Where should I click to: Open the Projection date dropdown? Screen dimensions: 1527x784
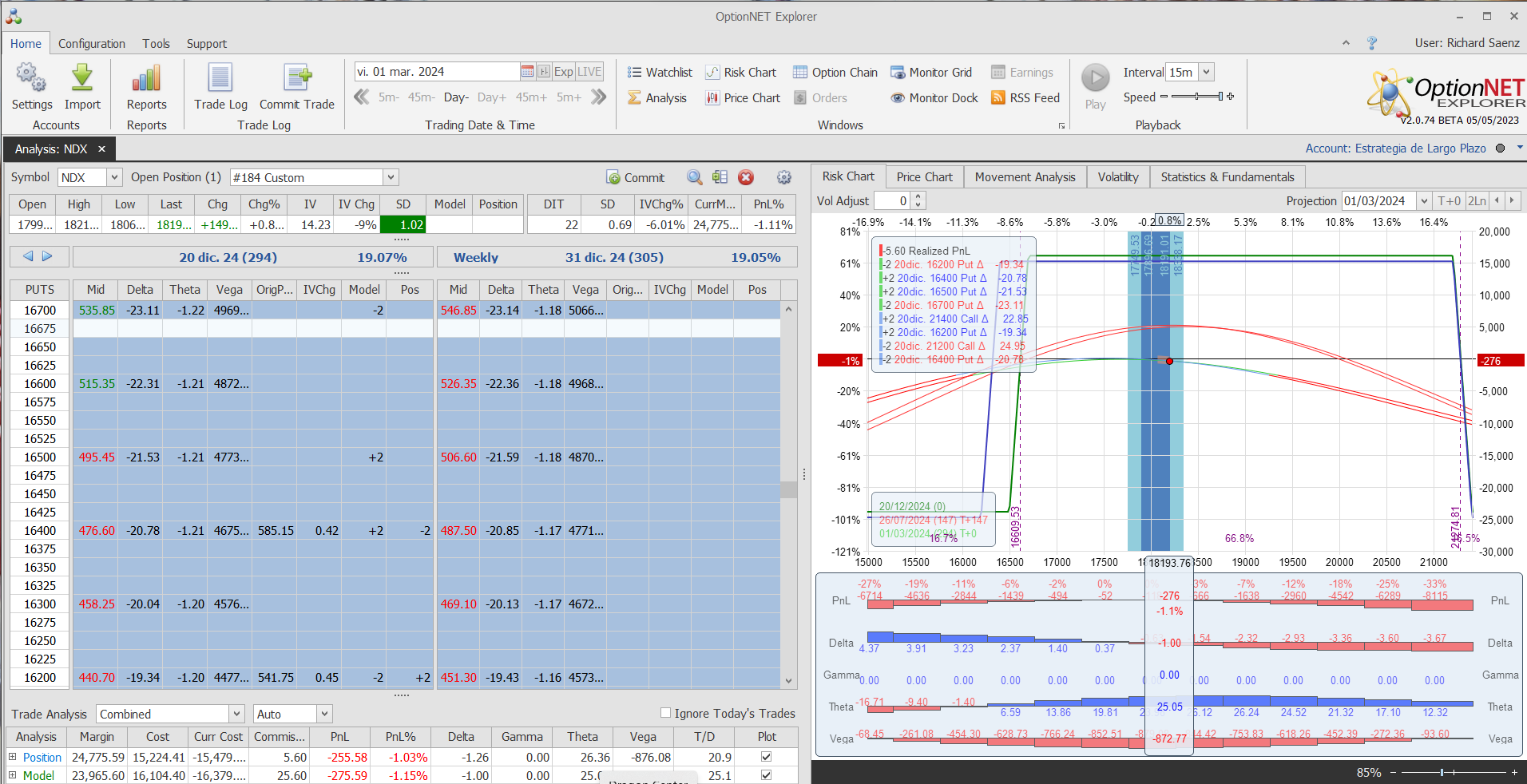click(1423, 201)
